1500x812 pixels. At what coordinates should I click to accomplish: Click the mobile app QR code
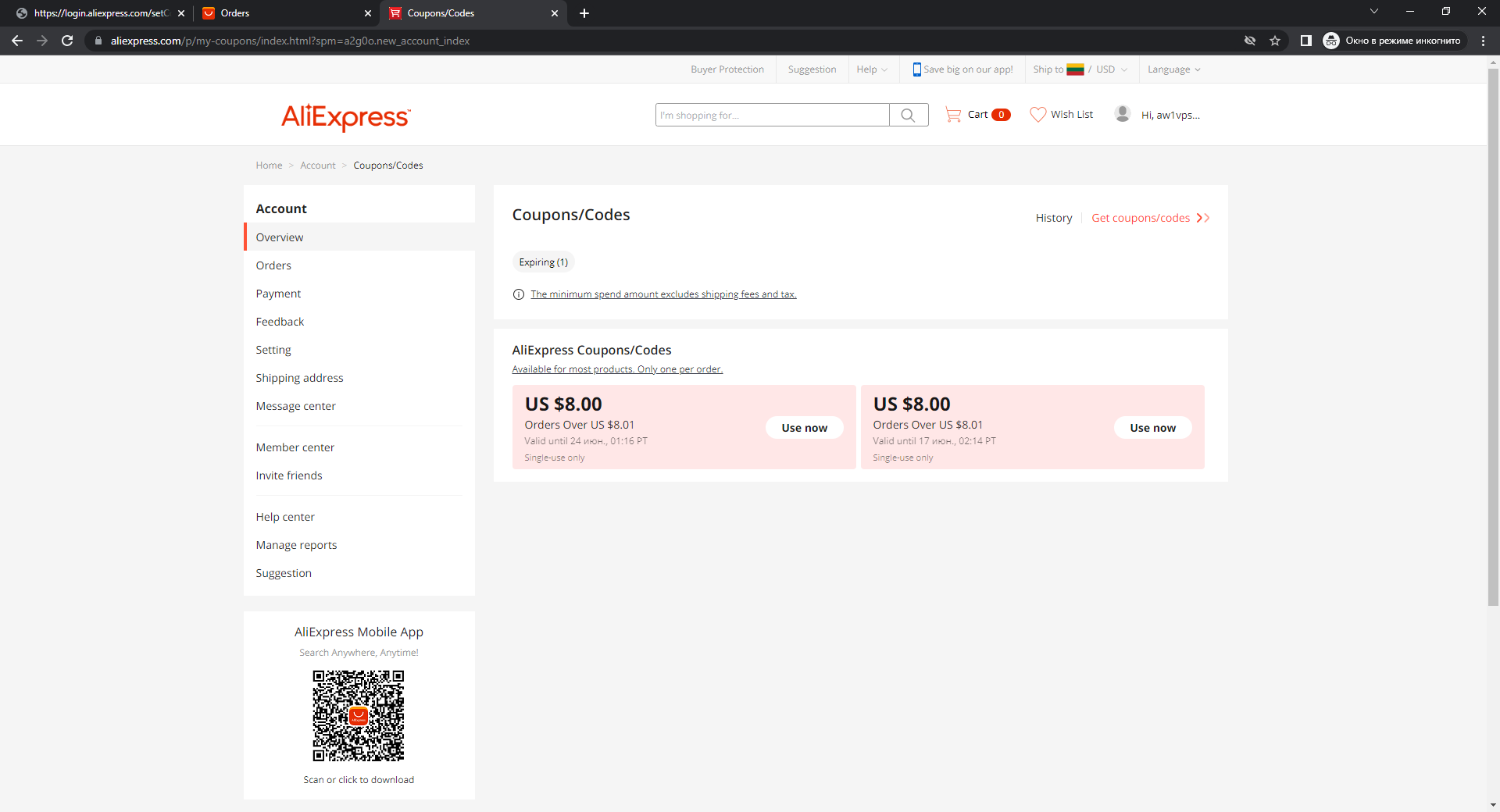[x=359, y=716]
